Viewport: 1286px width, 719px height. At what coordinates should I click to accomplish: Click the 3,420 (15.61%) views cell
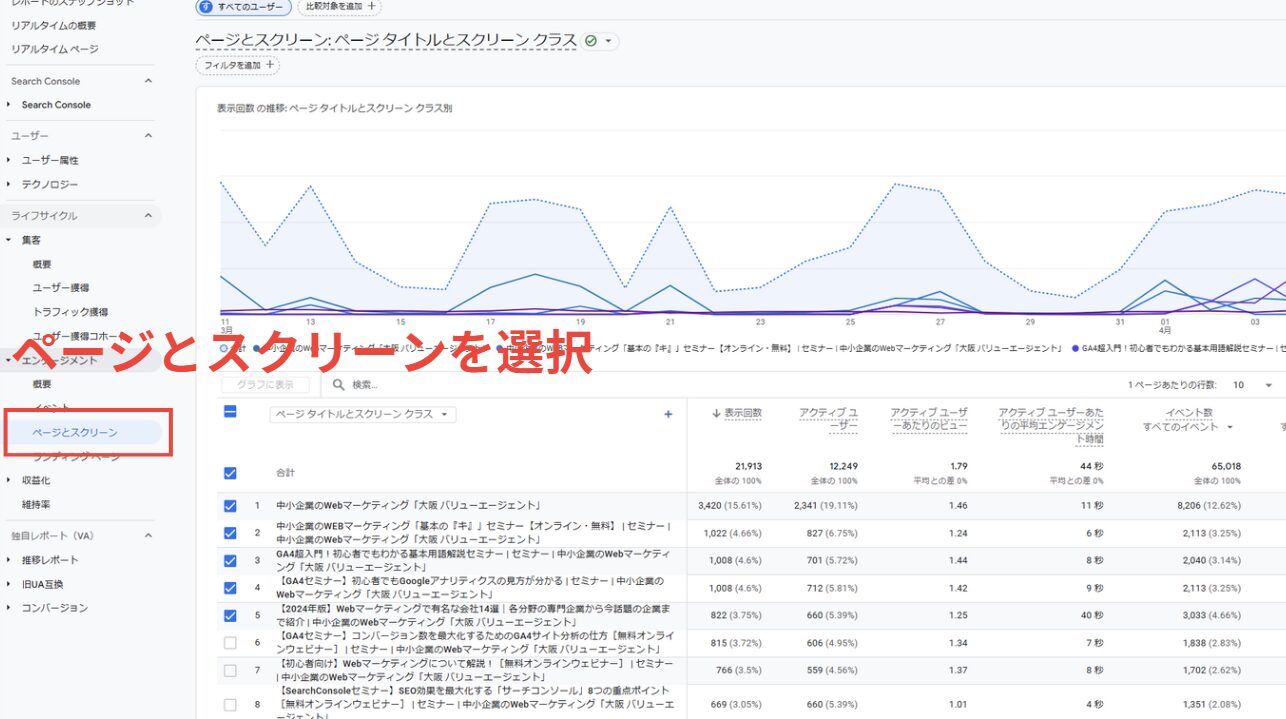[x=730, y=506]
